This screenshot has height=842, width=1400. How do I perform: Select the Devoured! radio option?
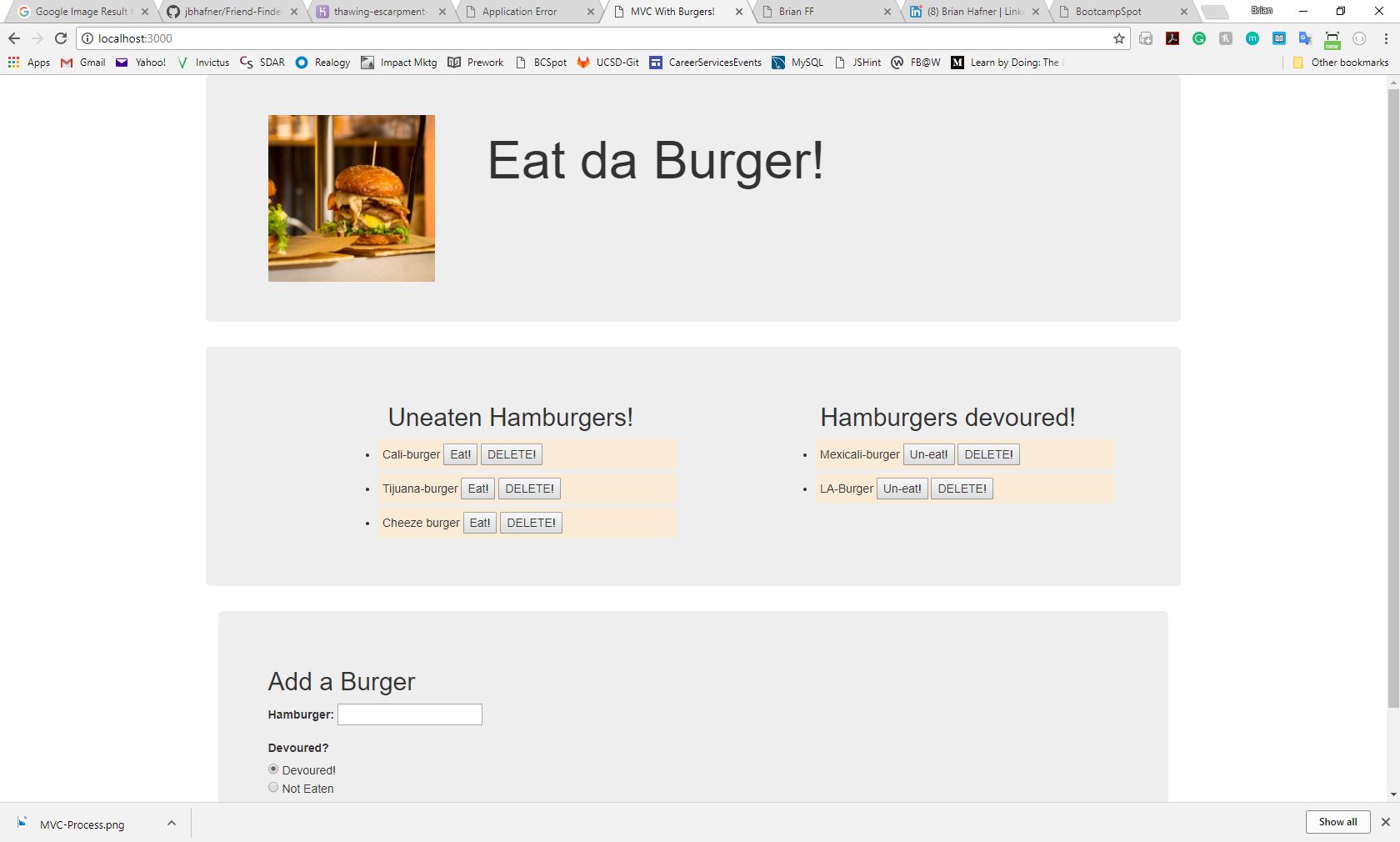(273, 769)
